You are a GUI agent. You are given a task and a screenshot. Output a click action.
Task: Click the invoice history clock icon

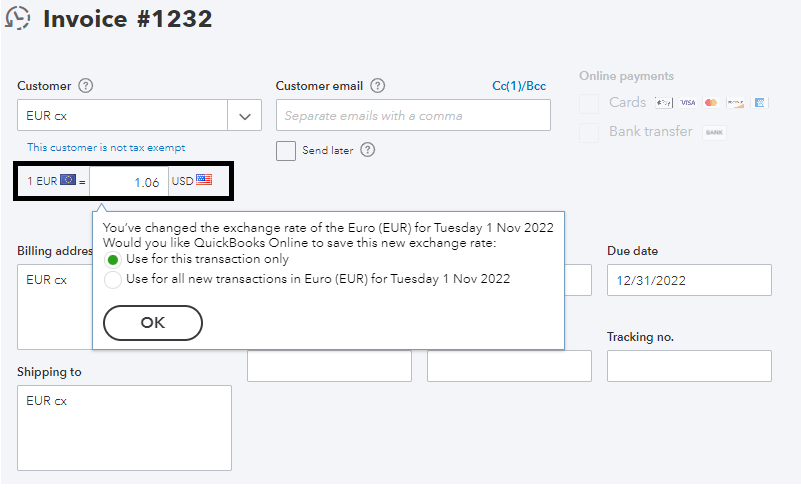(x=18, y=19)
